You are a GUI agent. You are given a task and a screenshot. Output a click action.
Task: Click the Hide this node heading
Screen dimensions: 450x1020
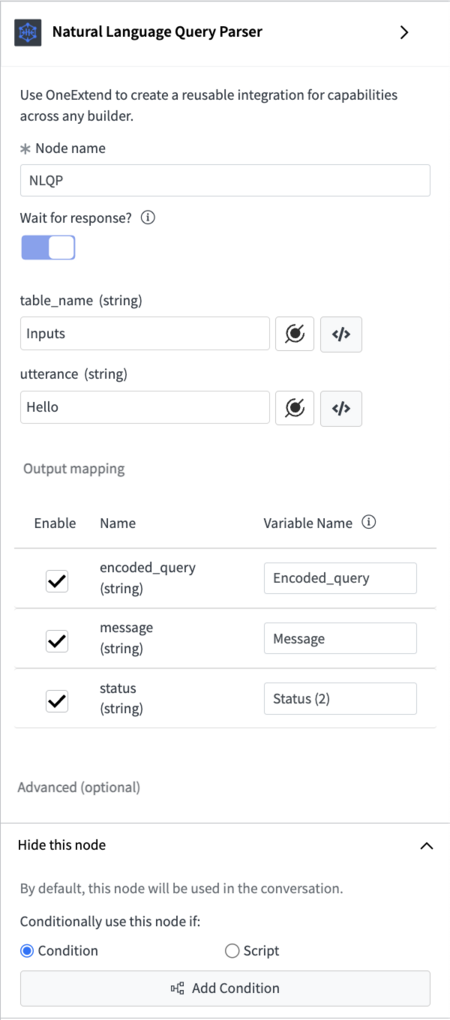point(62,845)
